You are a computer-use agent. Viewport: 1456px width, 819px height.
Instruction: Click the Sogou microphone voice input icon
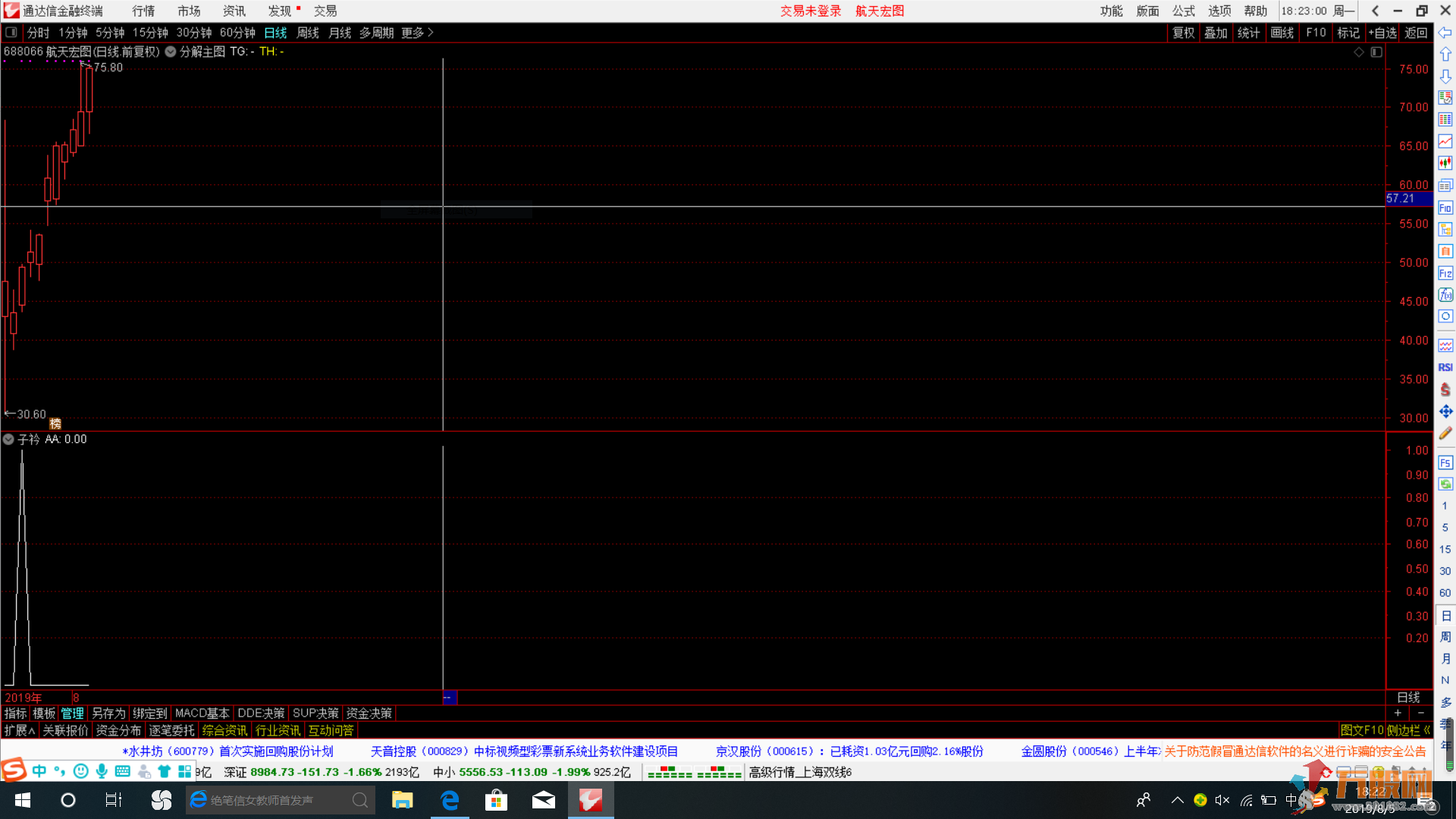(101, 771)
